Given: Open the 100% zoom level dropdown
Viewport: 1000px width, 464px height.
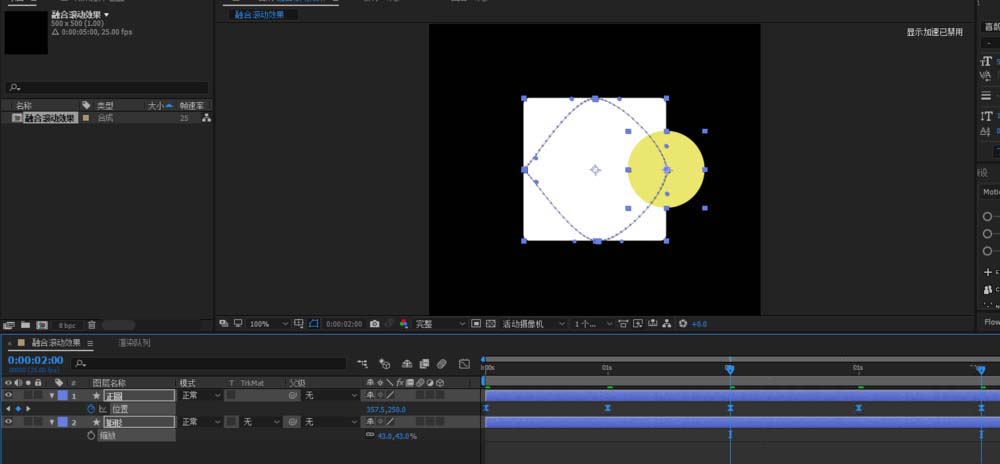Looking at the screenshot, I should (x=268, y=324).
